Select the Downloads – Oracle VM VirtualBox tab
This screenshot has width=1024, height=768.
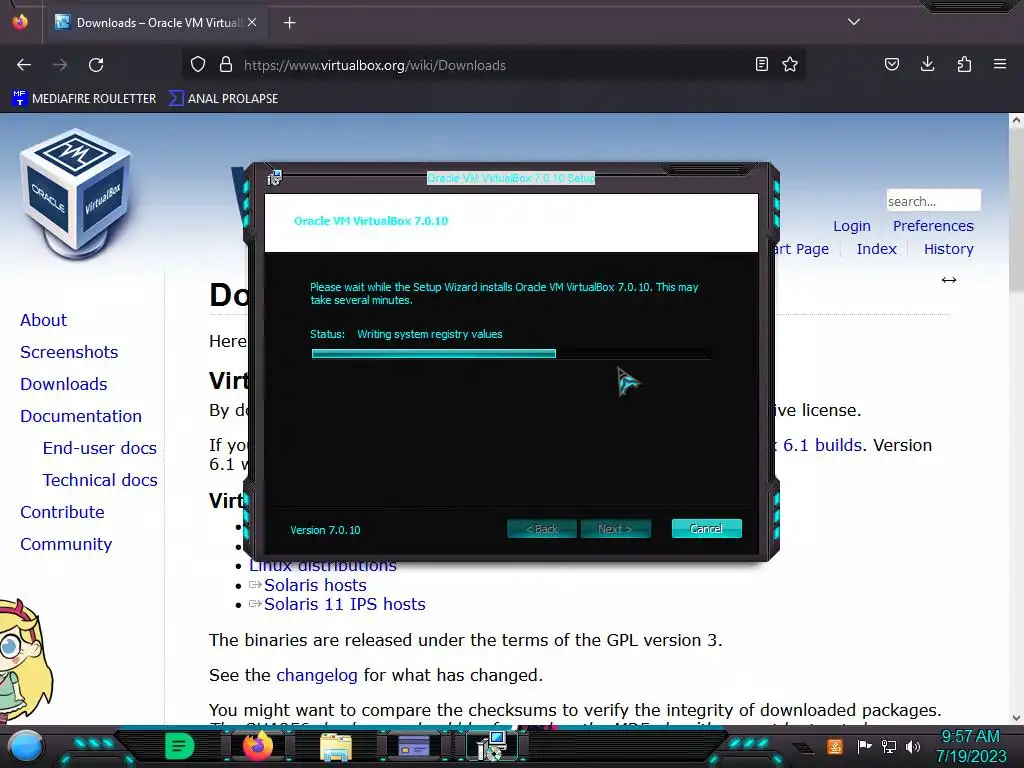155,22
